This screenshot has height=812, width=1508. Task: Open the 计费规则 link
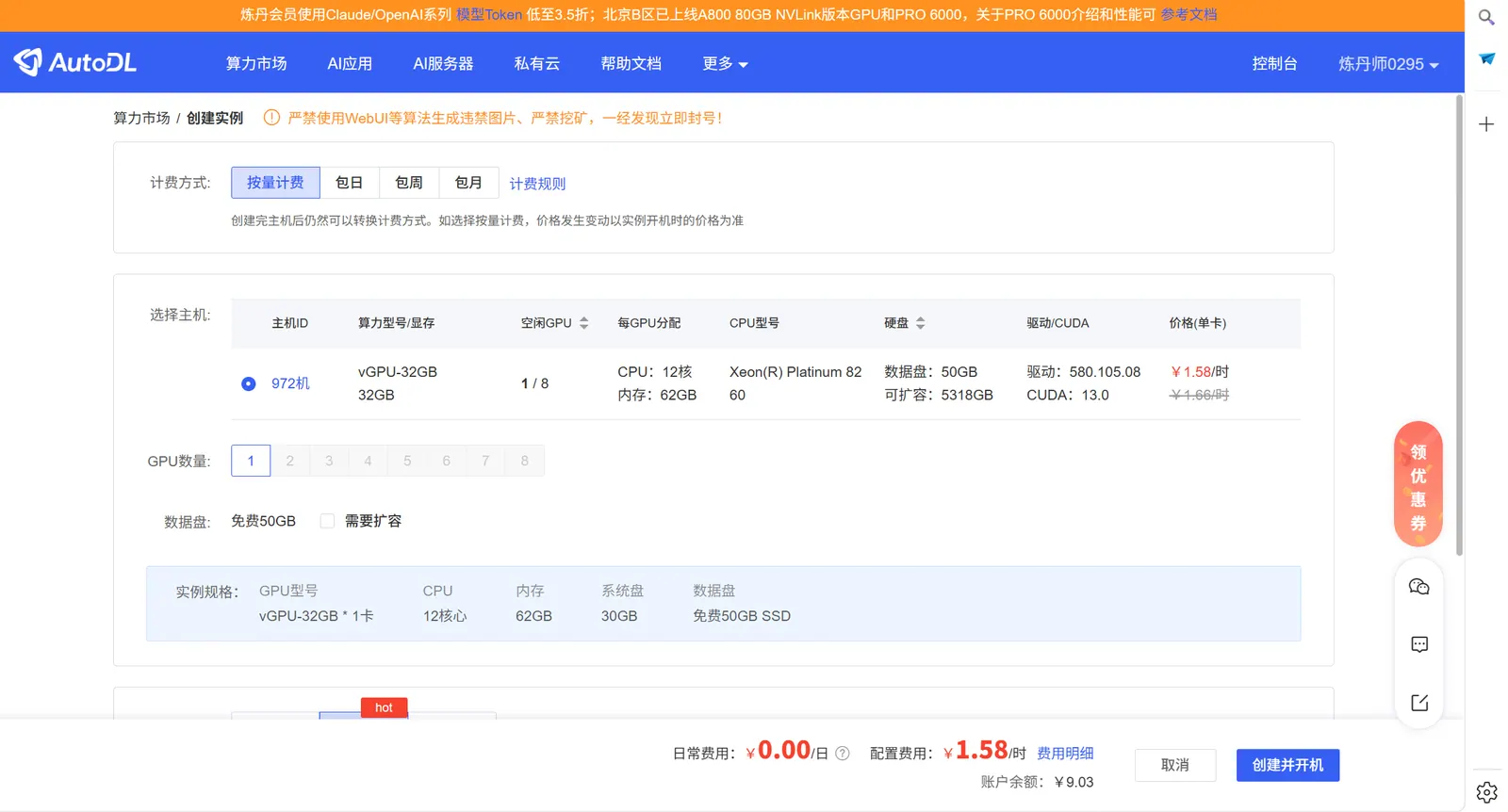tap(537, 184)
